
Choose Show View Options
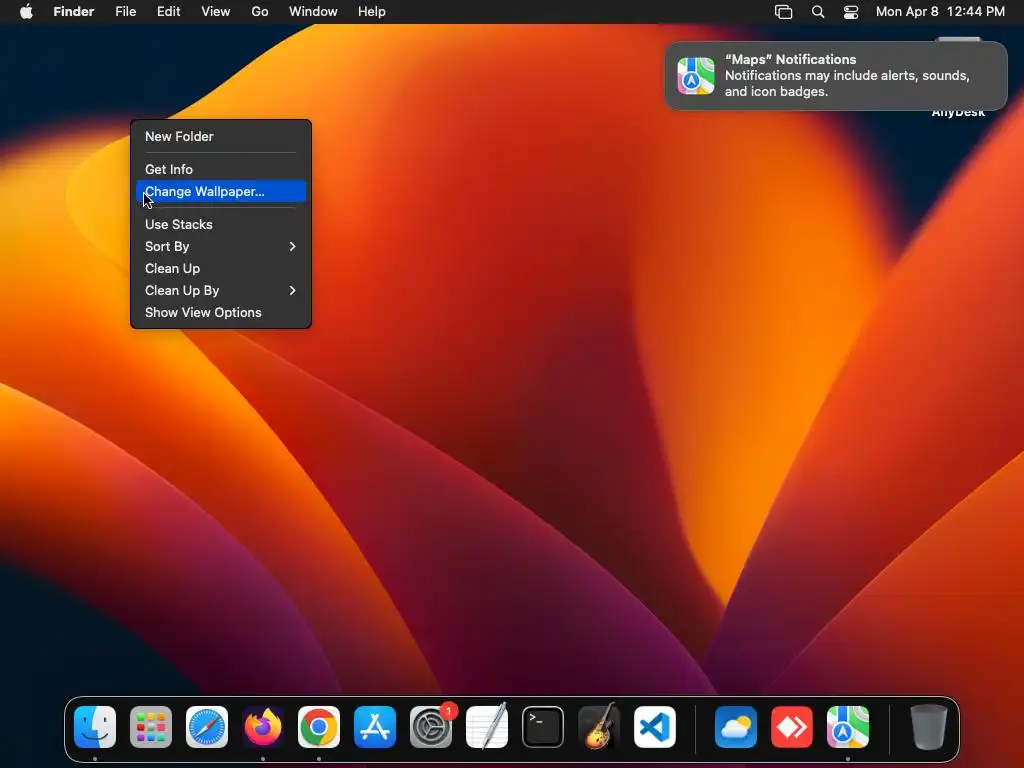[x=221, y=313]
